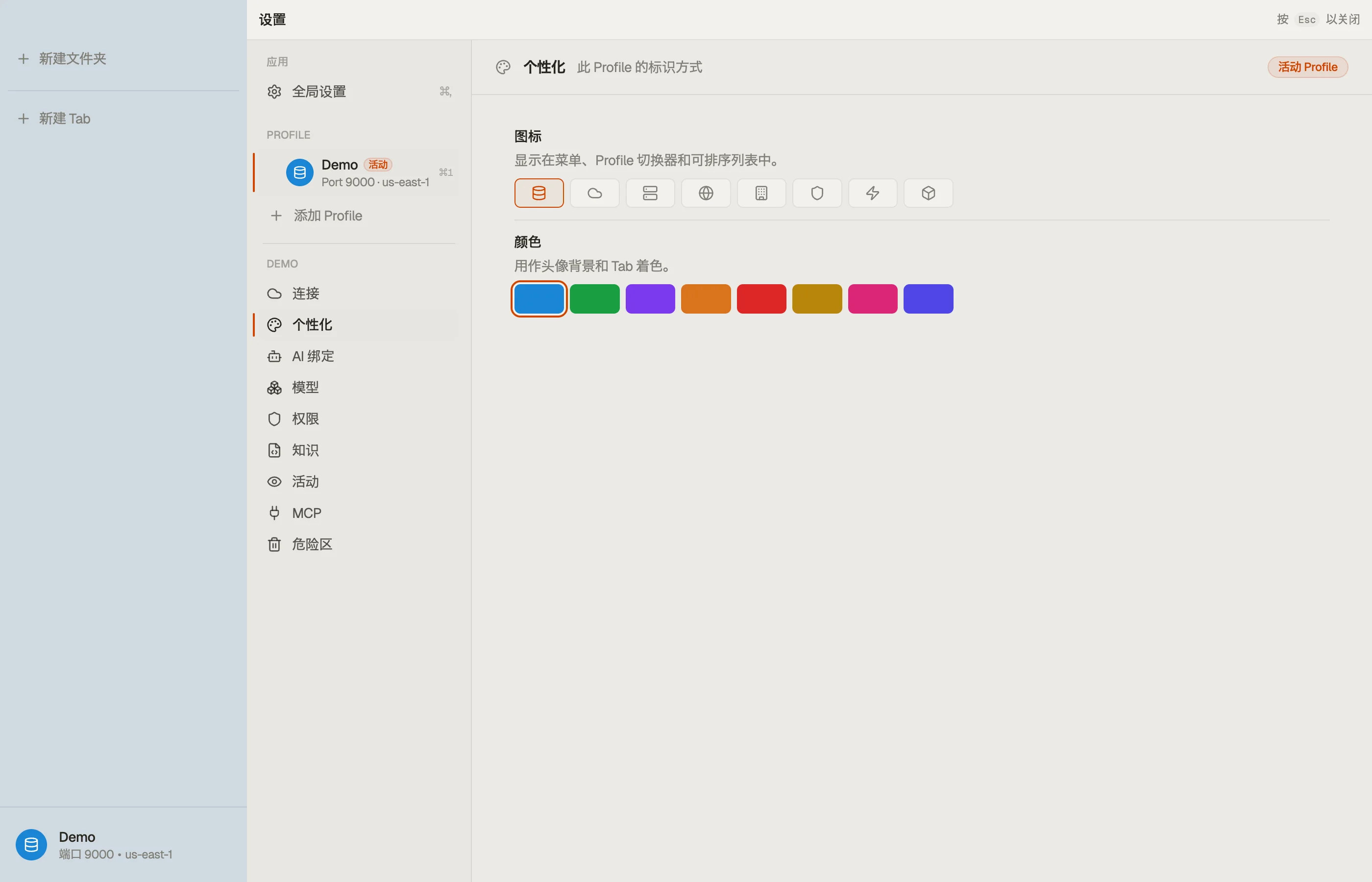Click the text 此 Profile 的标识方式
The width and height of the screenshot is (1372, 882).
pos(639,67)
